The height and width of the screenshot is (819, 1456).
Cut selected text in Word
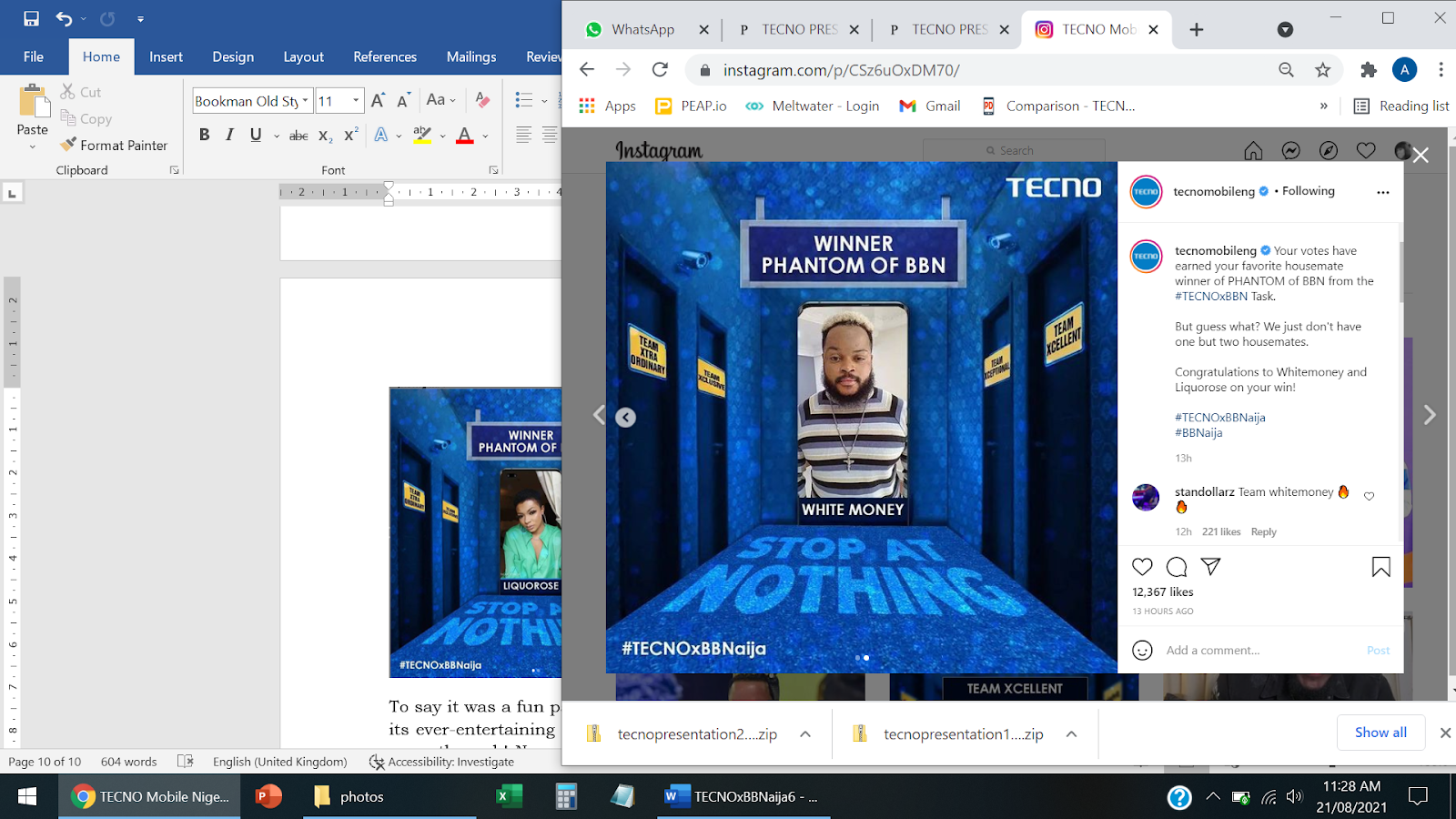coord(81,92)
